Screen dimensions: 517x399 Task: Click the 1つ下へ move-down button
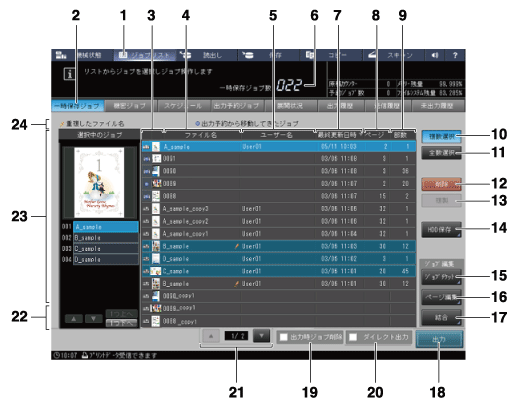coord(121,323)
